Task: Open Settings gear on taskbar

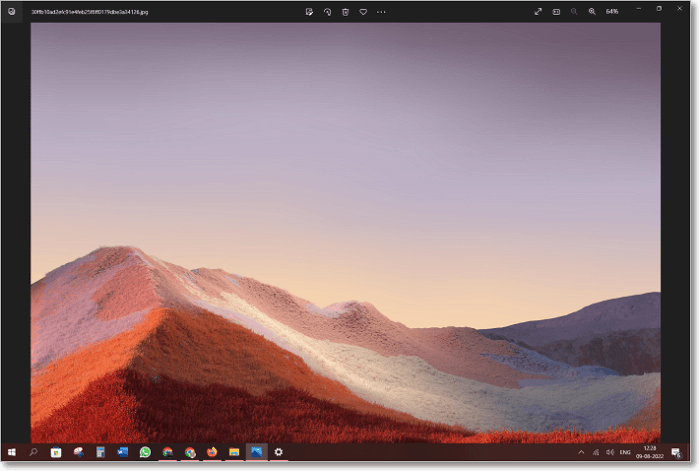Action: (x=279, y=452)
